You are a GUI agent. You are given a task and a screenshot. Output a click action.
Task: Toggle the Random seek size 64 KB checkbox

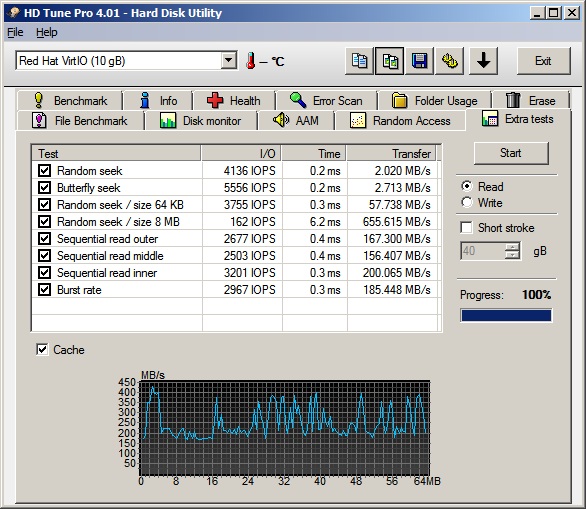[x=44, y=205]
